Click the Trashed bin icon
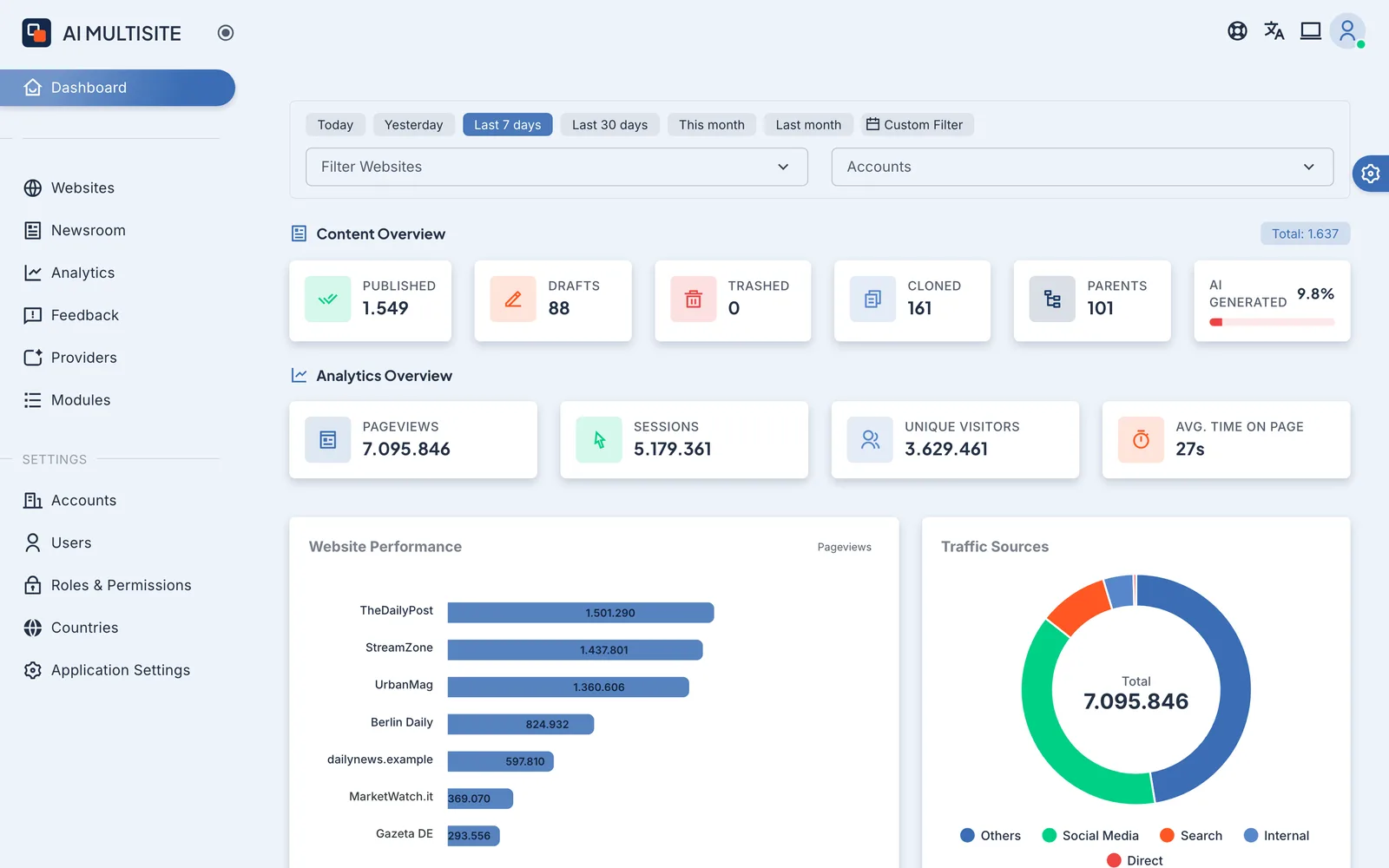The width and height of the screenshot is (1389, 868). (x=694, y=299)
